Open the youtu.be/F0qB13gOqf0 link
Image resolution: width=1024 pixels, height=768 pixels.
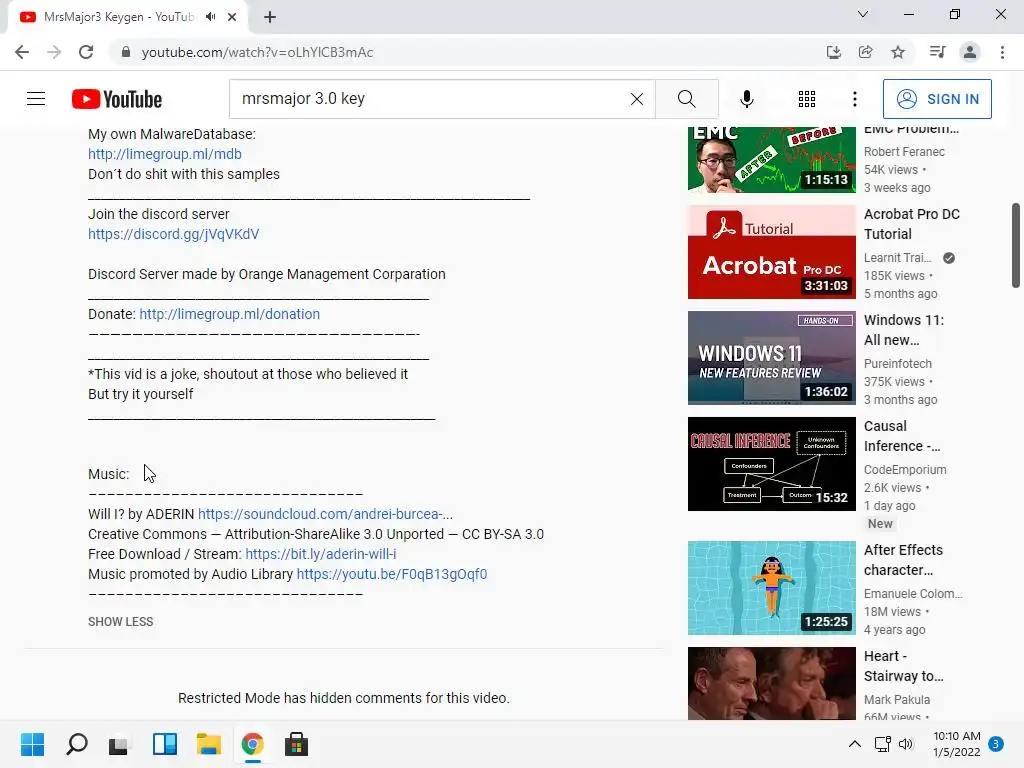pos(392,574)
